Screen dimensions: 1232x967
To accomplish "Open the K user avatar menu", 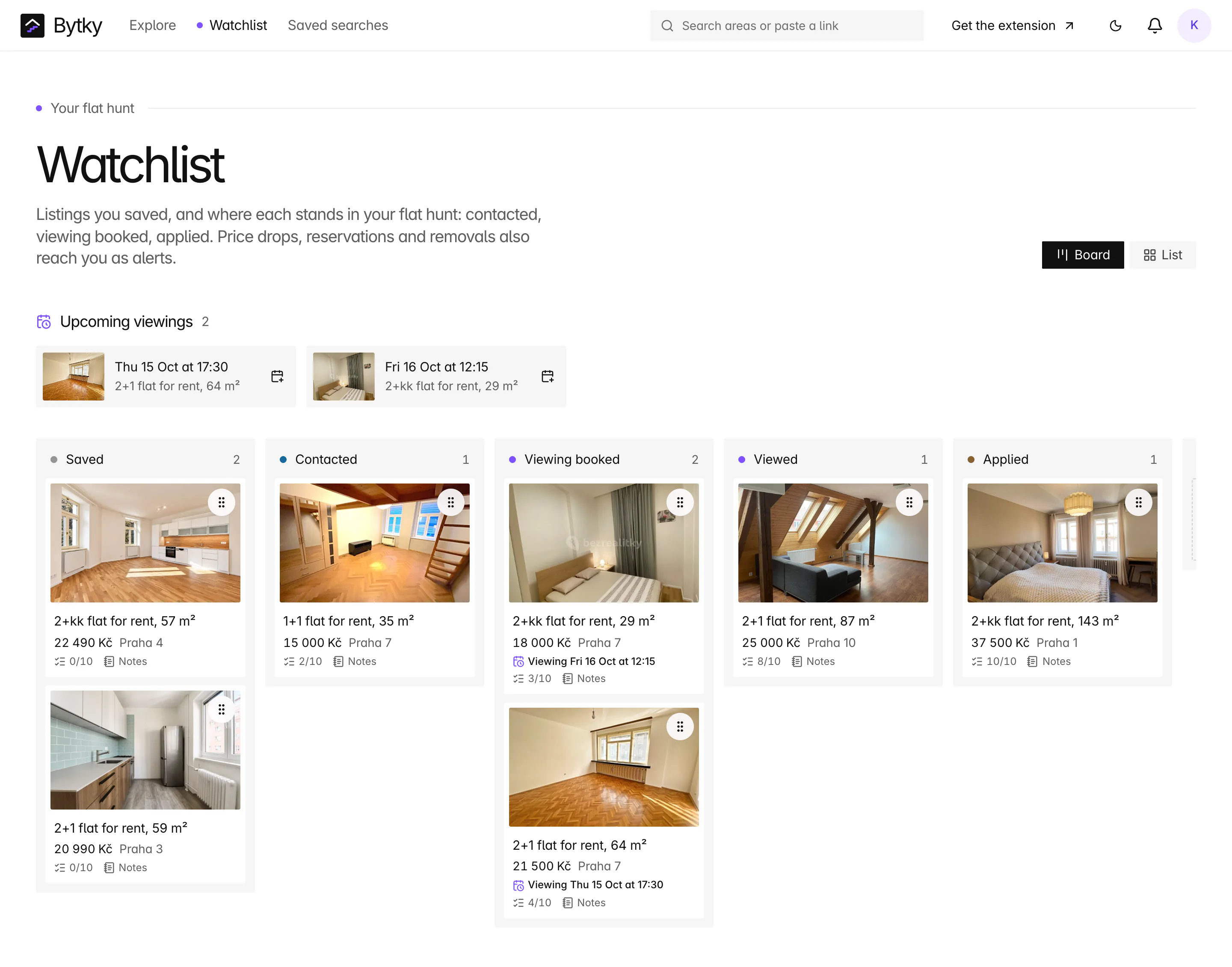I will pyautogui.click(x=1193, y=26).
